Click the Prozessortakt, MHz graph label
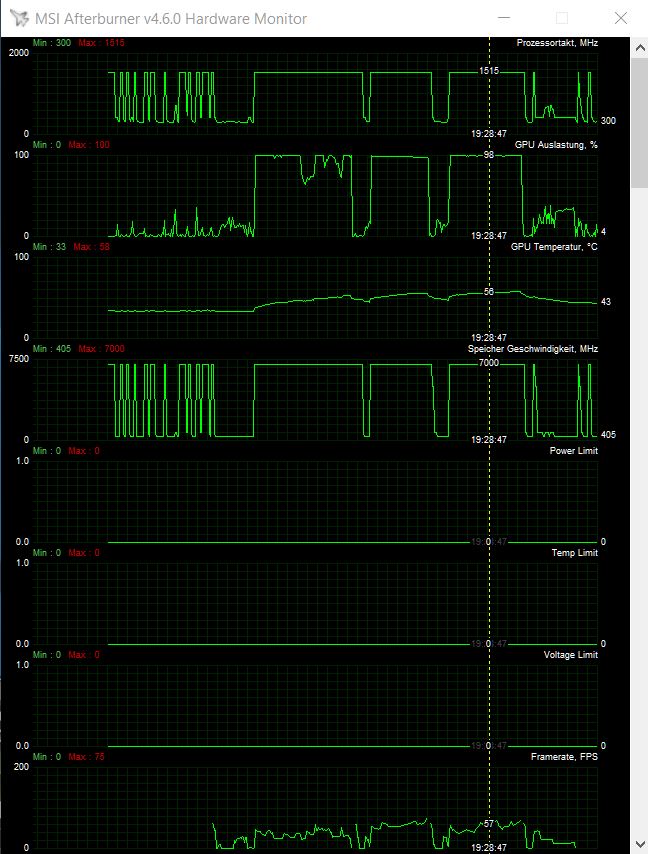The height and width of the screenshot is (854, 648). coord(557,42)
